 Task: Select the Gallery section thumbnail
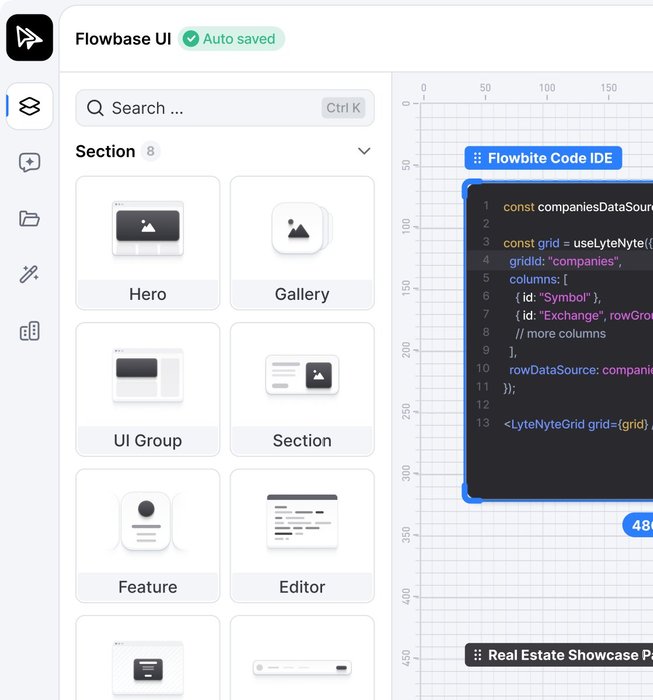(x=302, y=243)
